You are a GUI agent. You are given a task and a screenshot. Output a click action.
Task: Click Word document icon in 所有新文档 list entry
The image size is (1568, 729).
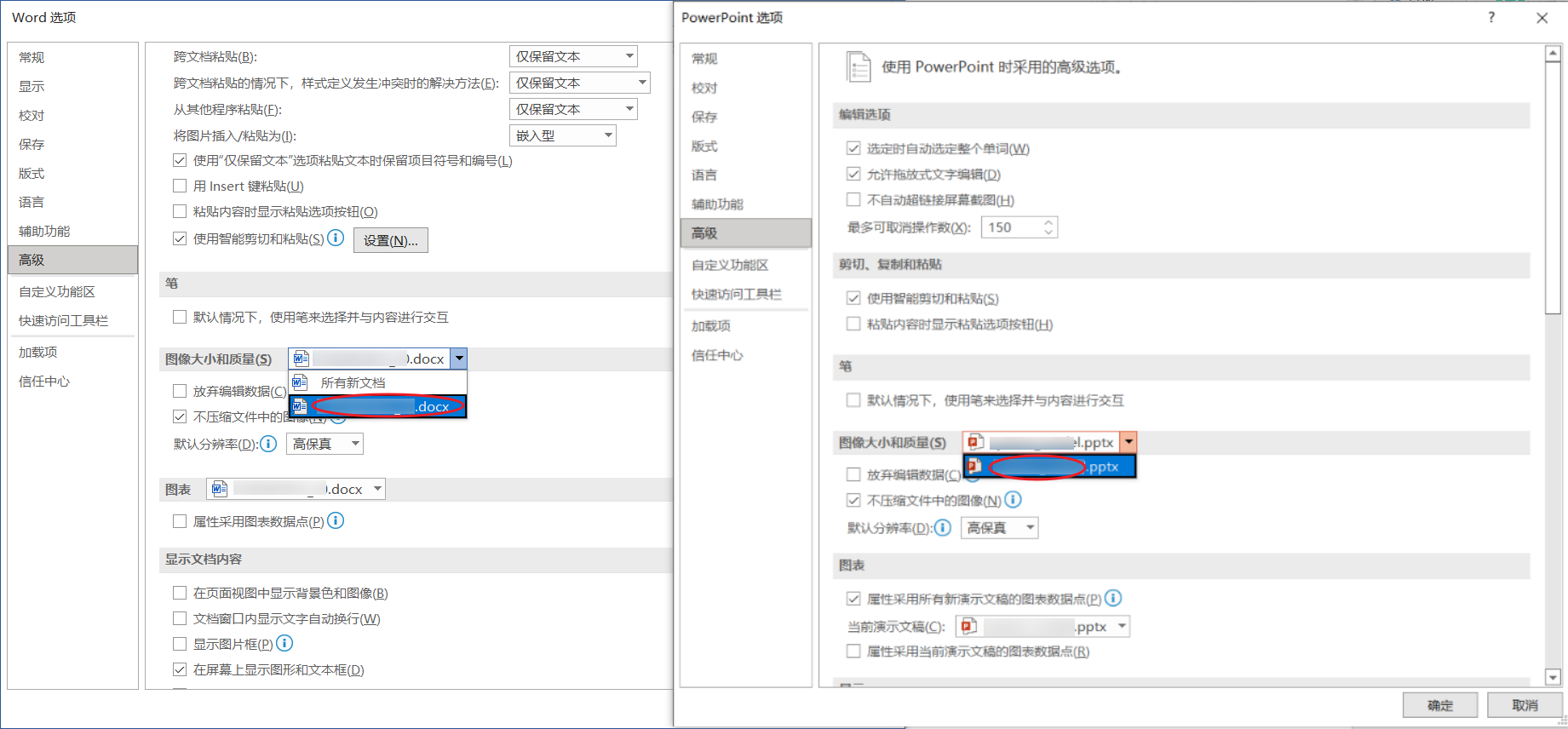point(300,382)
